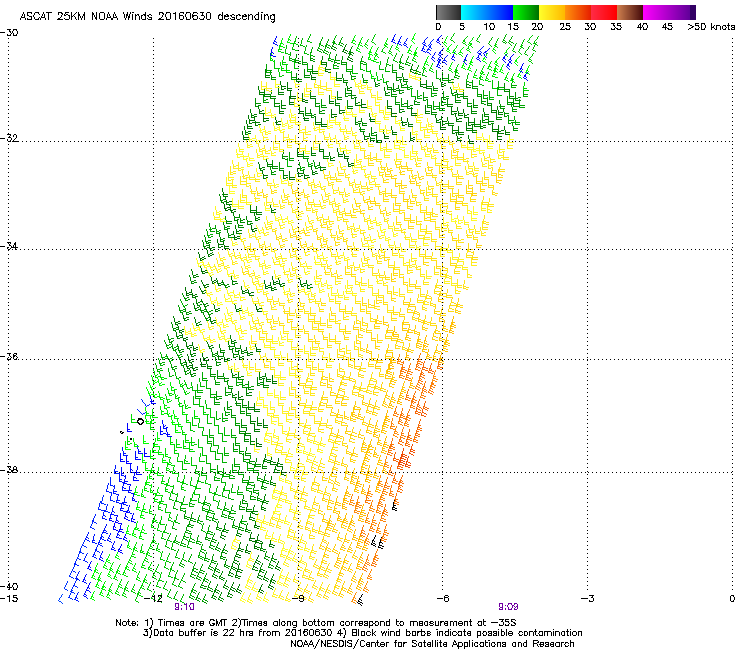Click the cyan 5-10 knots color swatch
The width and height of the screenshot is (740, 650).
[473, 12]
